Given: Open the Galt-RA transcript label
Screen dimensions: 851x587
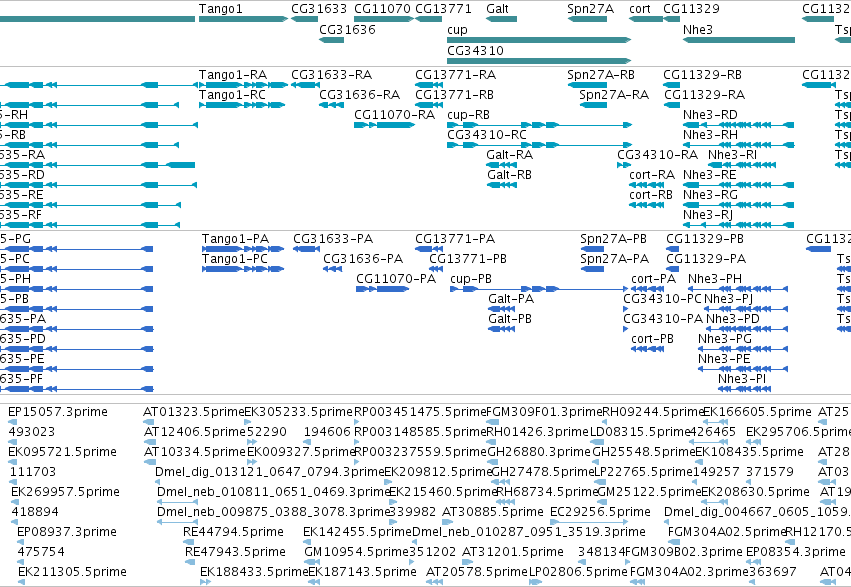Looking at the screenshot, I should pyautogui.click(x=510, y=155).
